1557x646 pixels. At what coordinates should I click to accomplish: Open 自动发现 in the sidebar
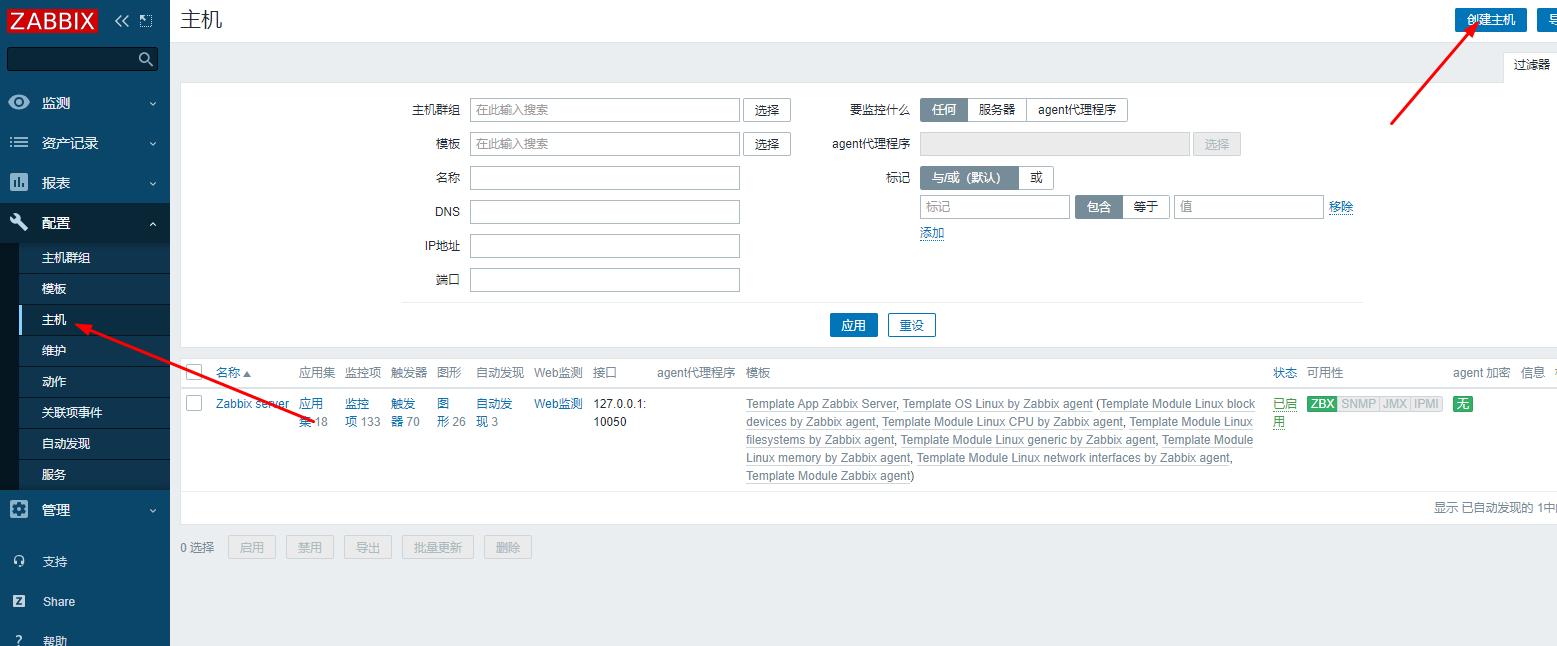[x=66, y=444]
